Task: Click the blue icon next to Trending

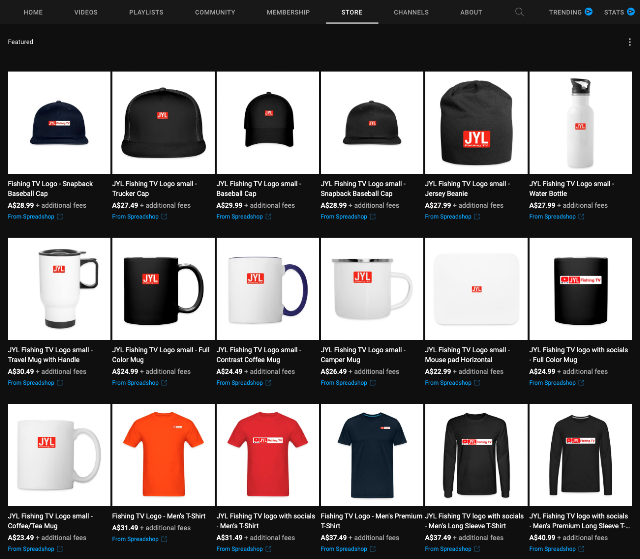Action: [x=589, y=12]
